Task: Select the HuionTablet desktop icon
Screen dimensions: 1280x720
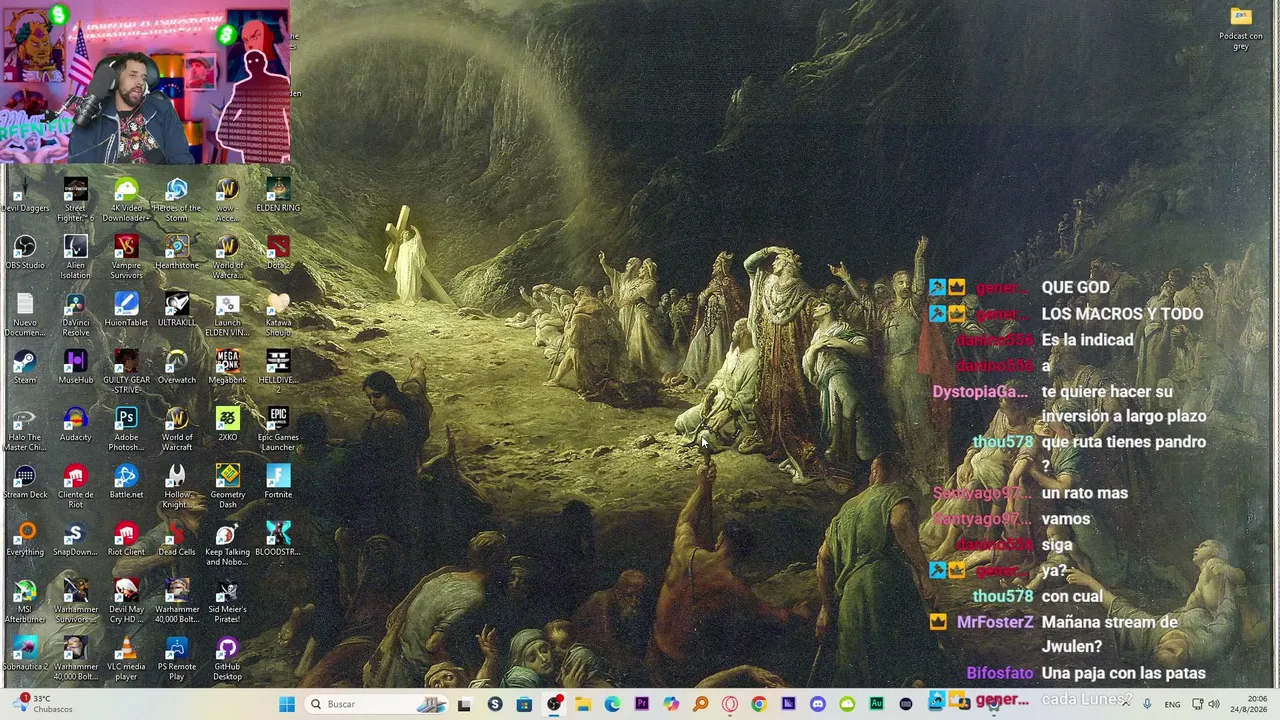Action: [126, 309]
